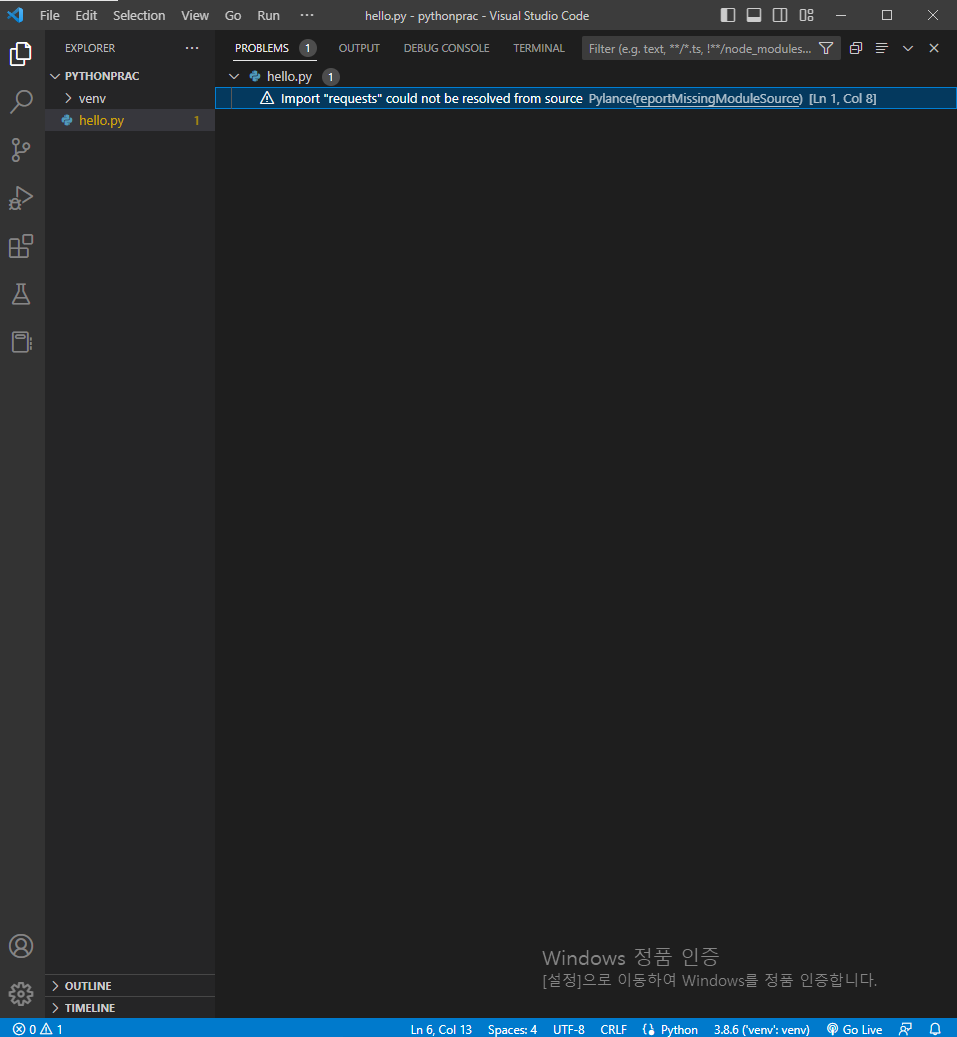957x1037 pixels.
Task: Toggle Secondary Side Bar layout icon
Action: pos(780,15)
